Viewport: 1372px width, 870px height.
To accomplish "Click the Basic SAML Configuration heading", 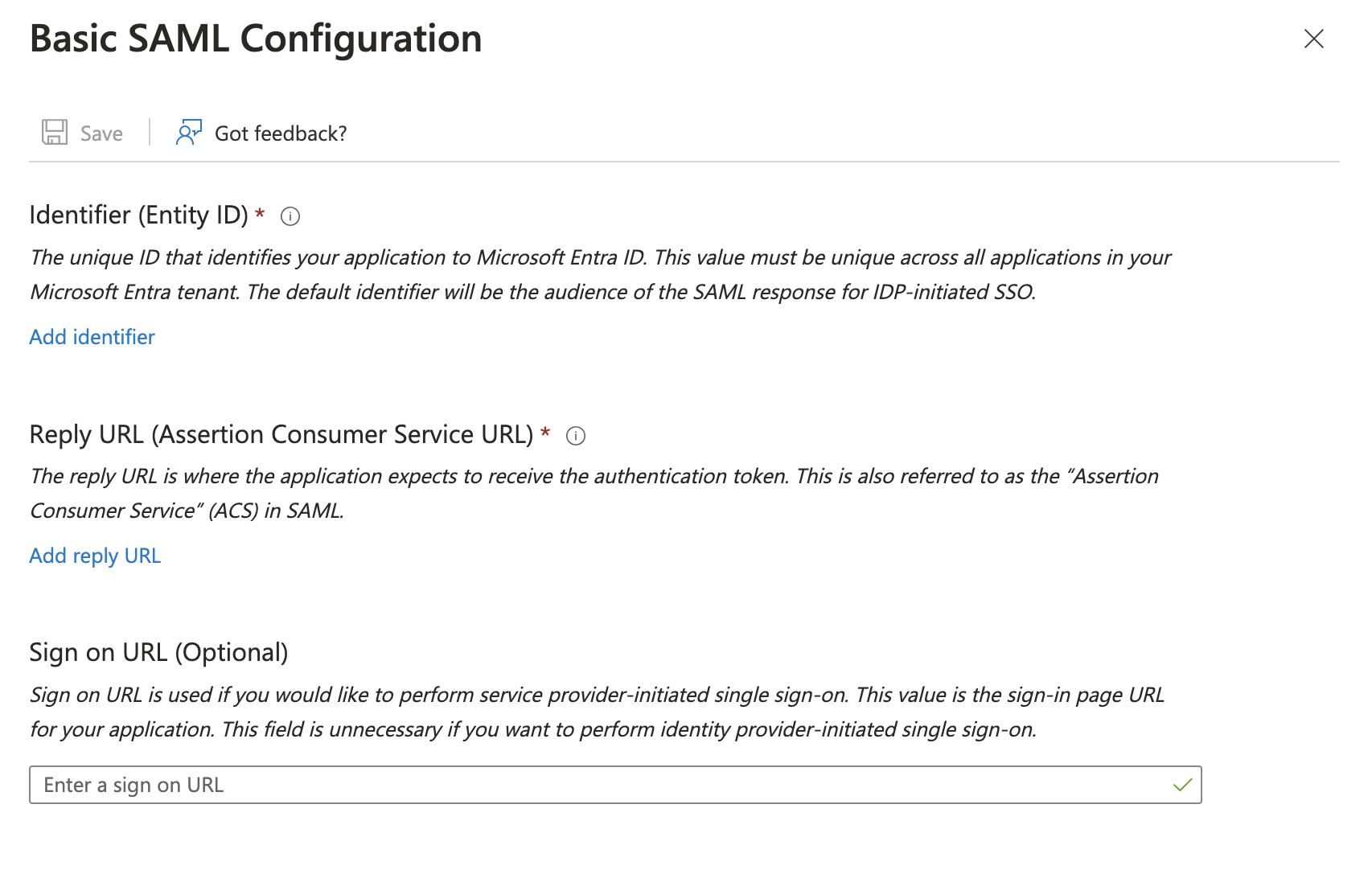I will [255, 38].
